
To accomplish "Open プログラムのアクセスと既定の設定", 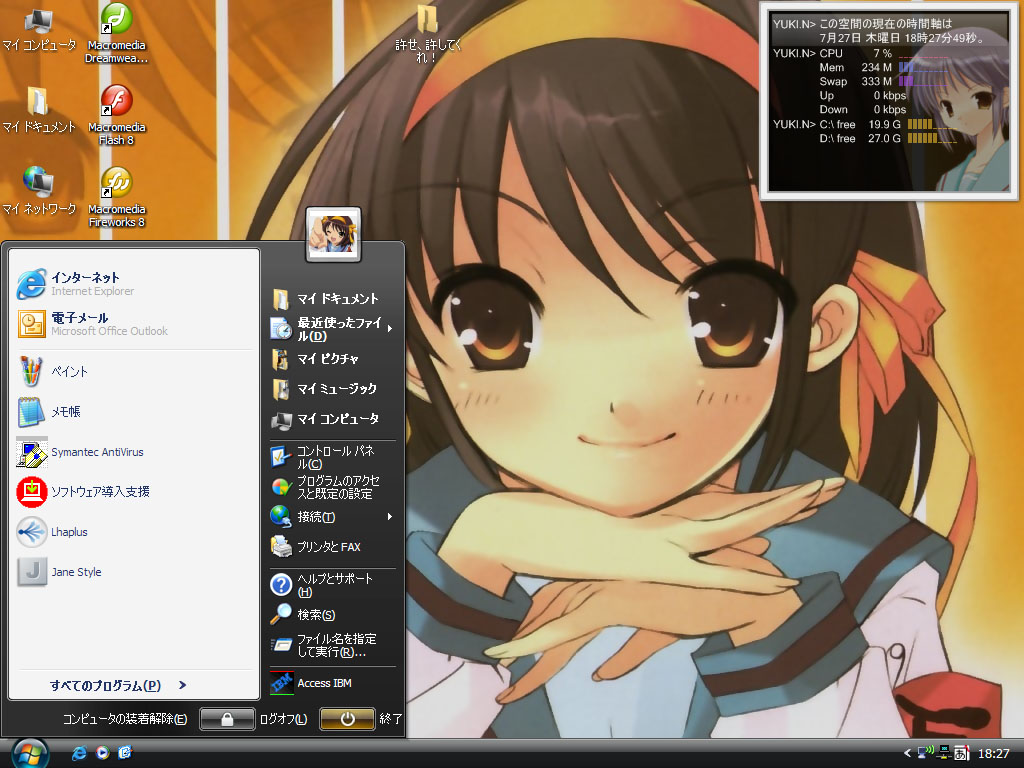I will pos(332,487).
